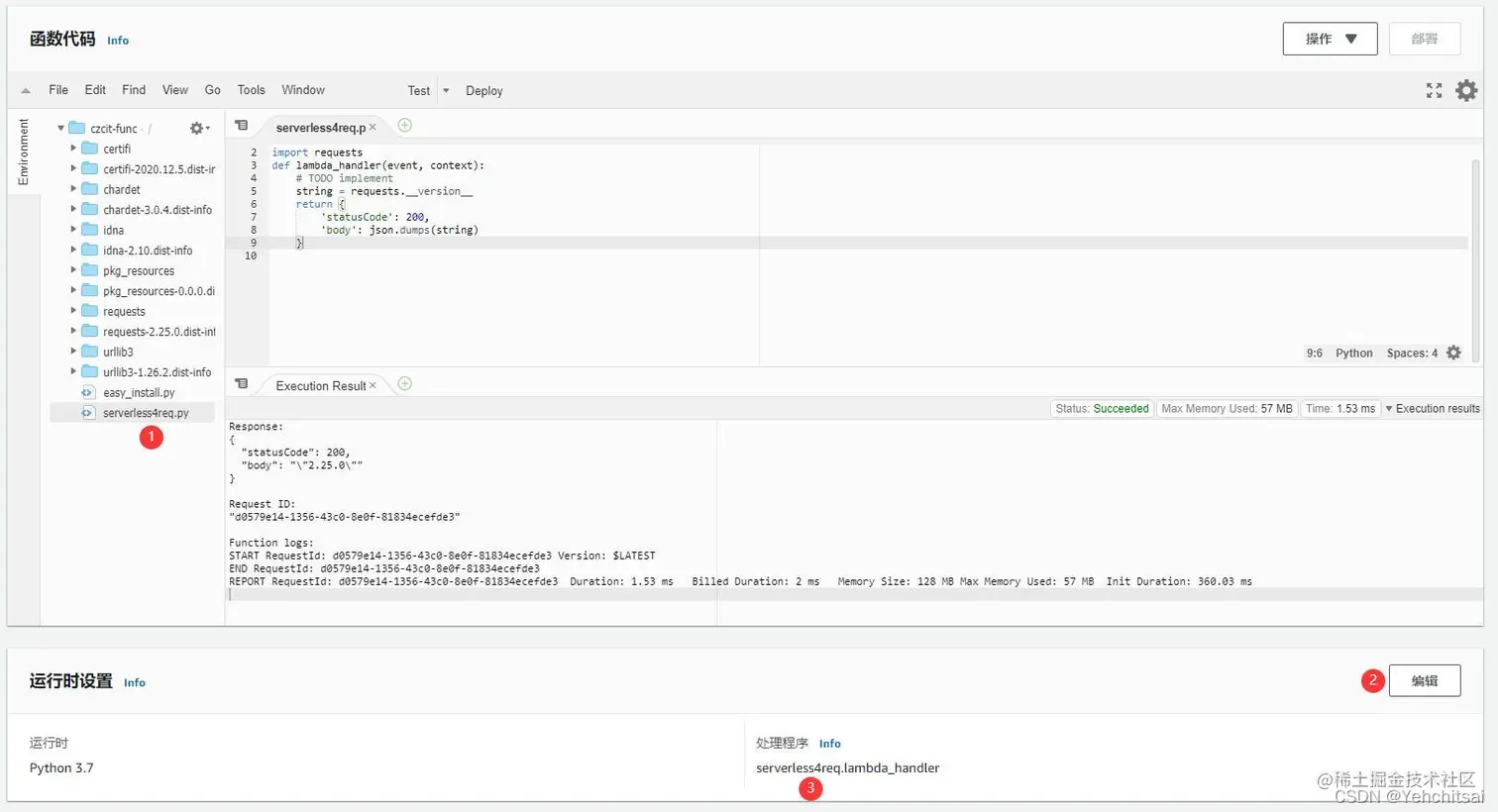The height and width of the screenshot is (812, 1498).
Task: Click the Python 3.7 runtime value
Action: click(61, 768)
